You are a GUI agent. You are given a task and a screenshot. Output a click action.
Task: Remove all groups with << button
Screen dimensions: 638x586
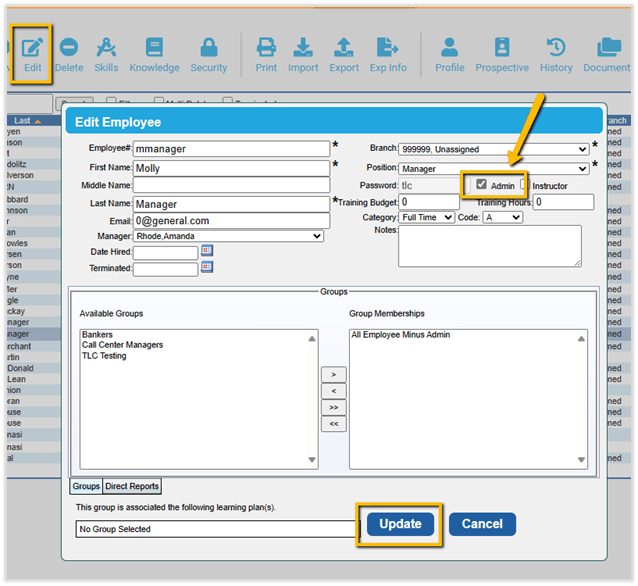(x=334, y=424)
